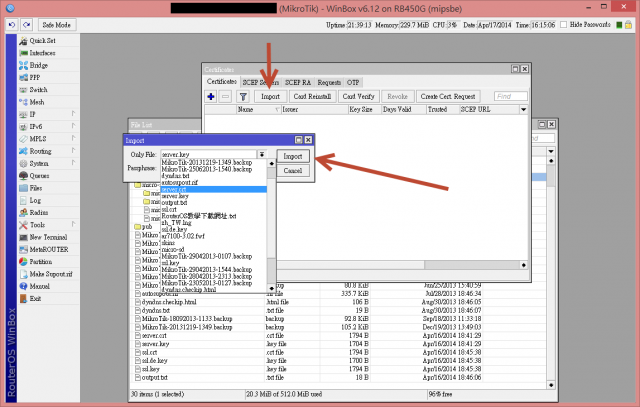Viewport: 640px width, 407px height.
Task: Open MetaROUTER in sidebar
Action: click(x=49, y=249)
